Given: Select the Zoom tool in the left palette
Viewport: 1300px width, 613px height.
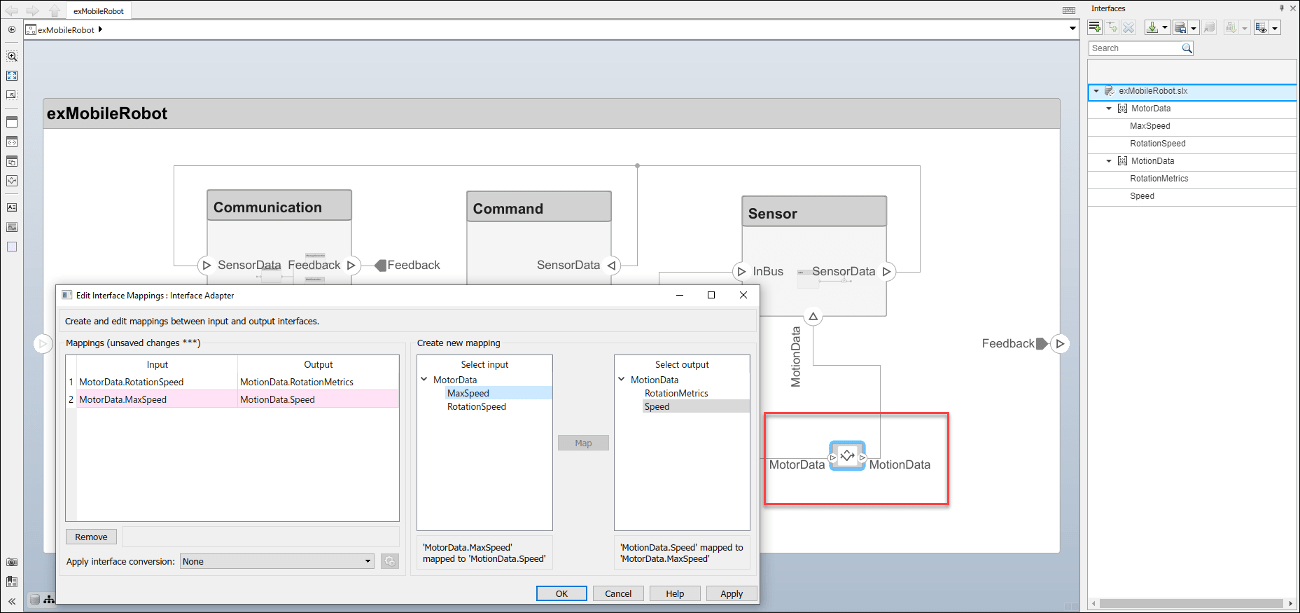Looking at the screenshot, I should [11, 56].
